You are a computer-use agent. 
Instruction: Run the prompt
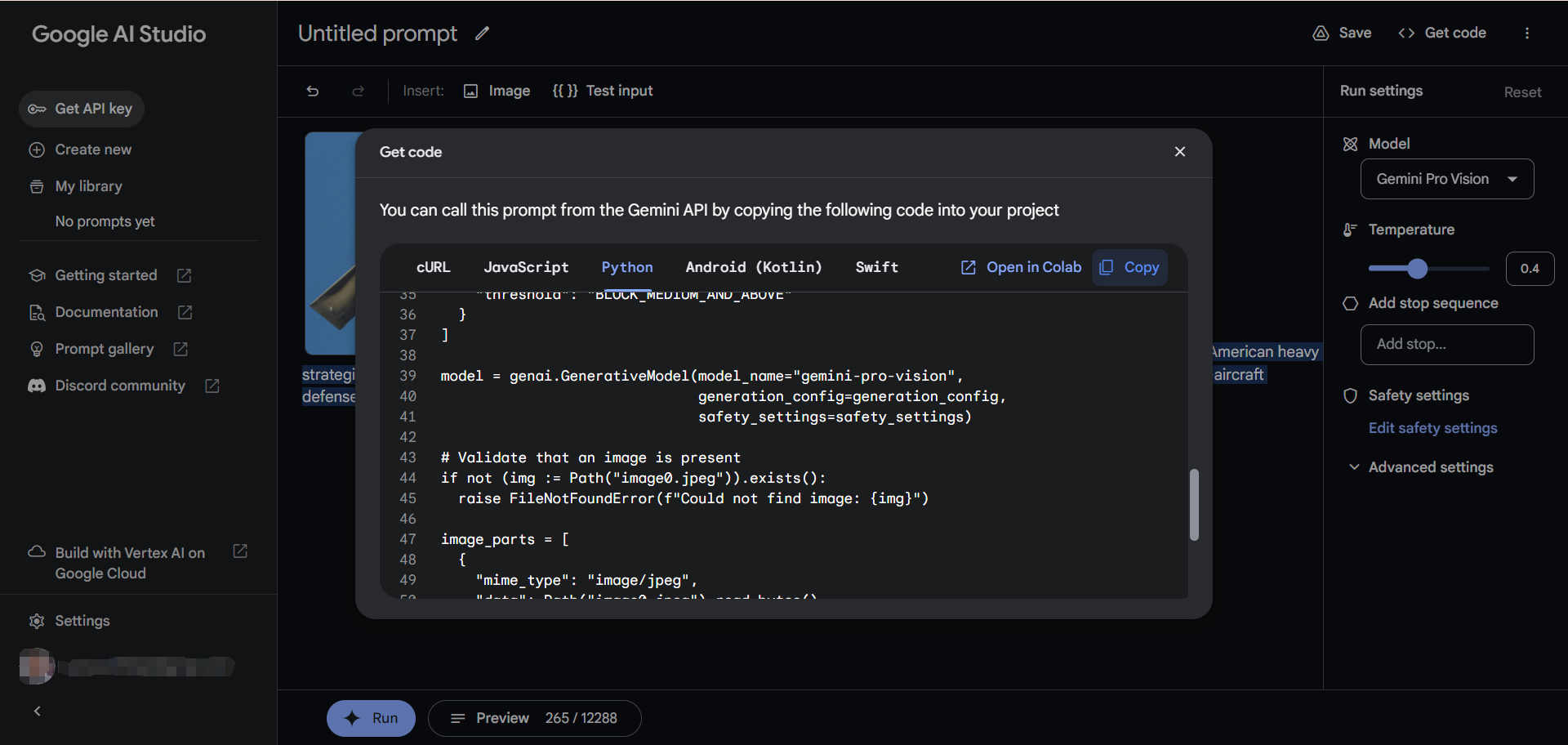click(x=371, y=718)
